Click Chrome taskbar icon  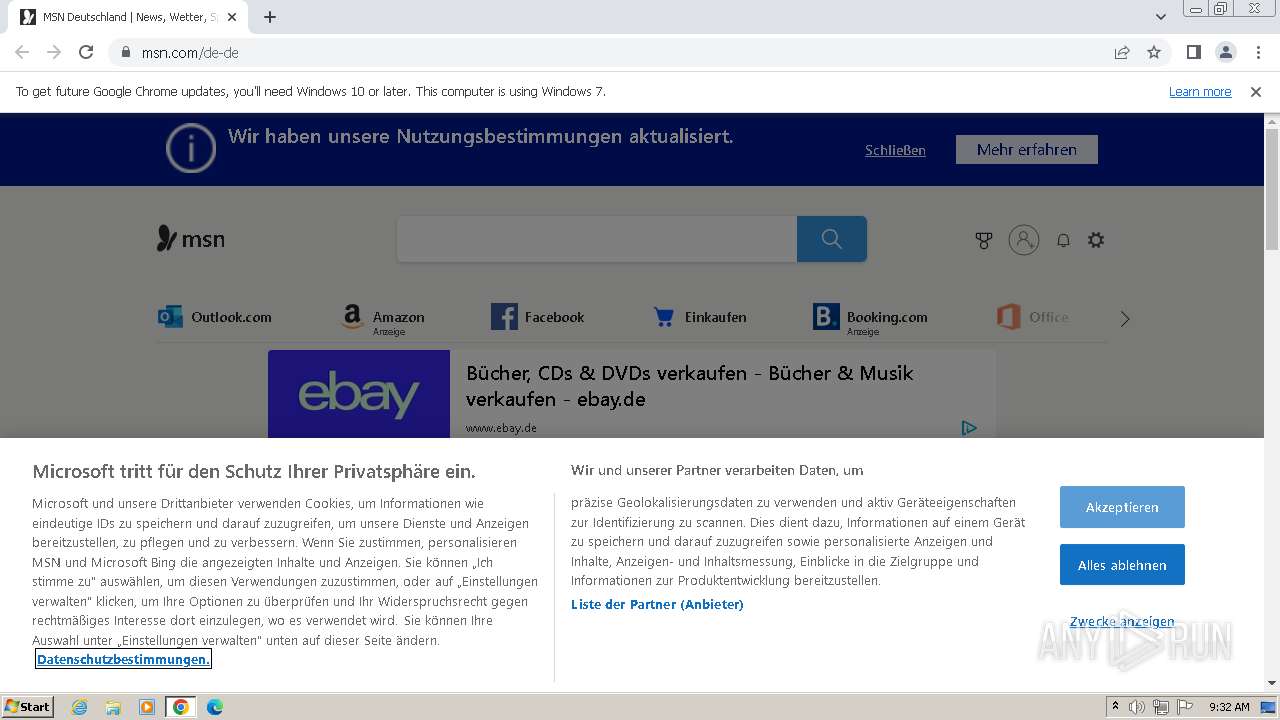click(x=181, y=707)
